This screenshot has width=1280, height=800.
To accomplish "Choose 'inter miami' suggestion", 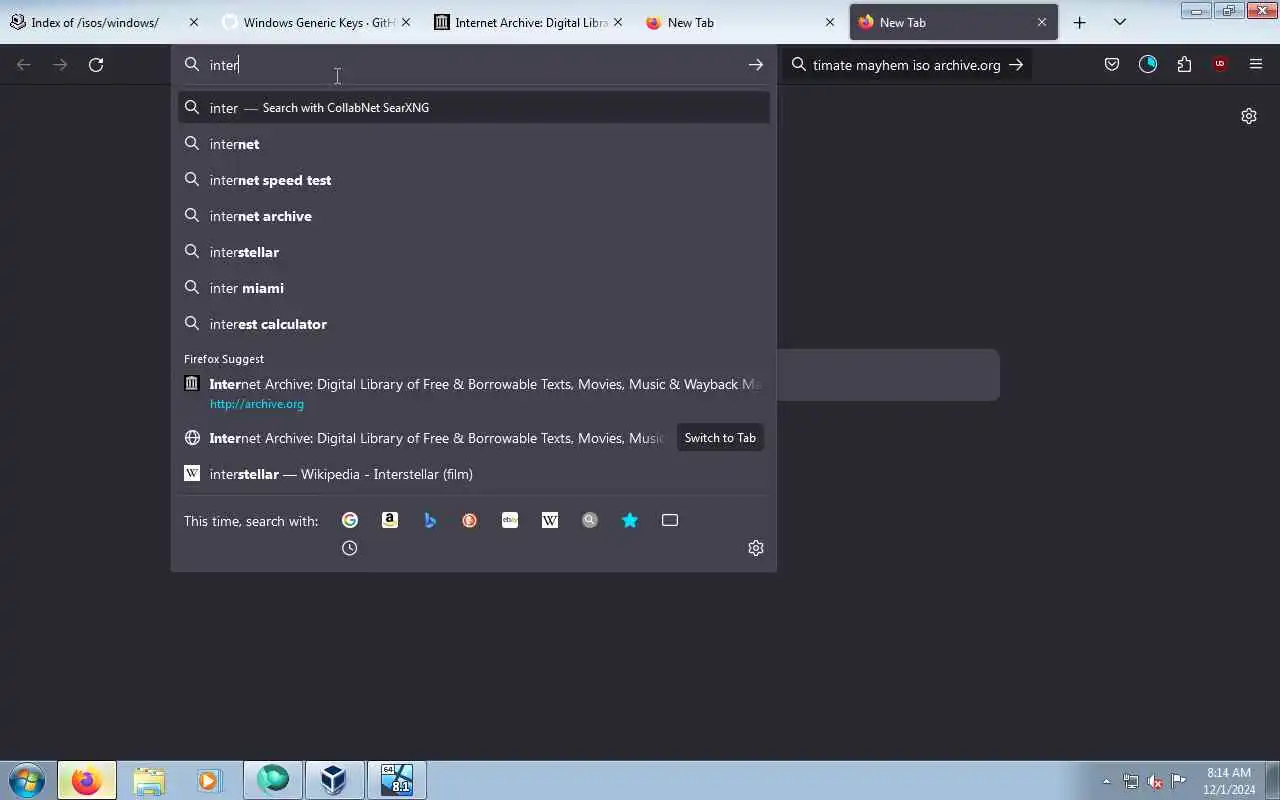I will [x=474, y=288].
